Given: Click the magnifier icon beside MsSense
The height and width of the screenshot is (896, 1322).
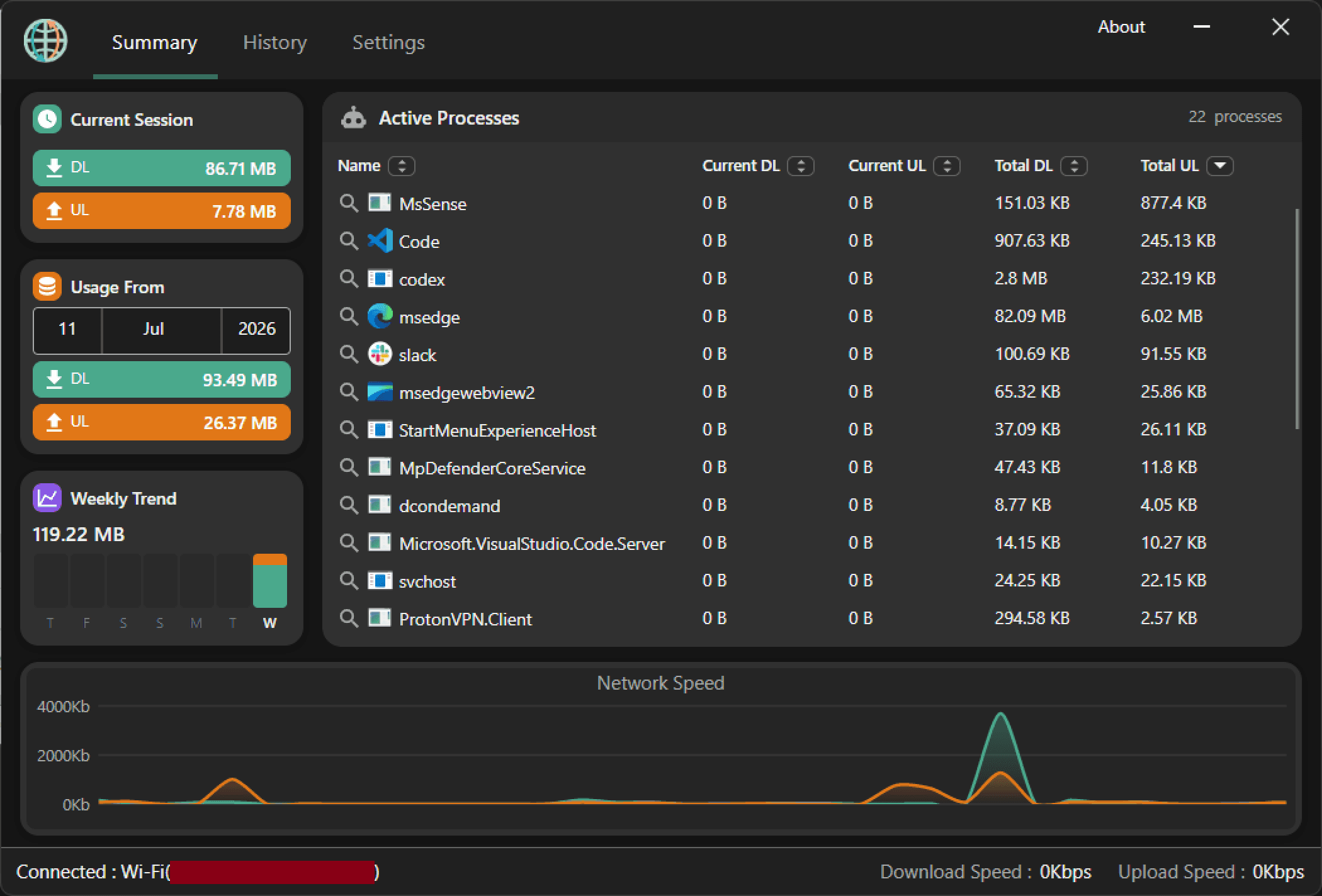Looking at the screenshot, I should tap(349, 203).
